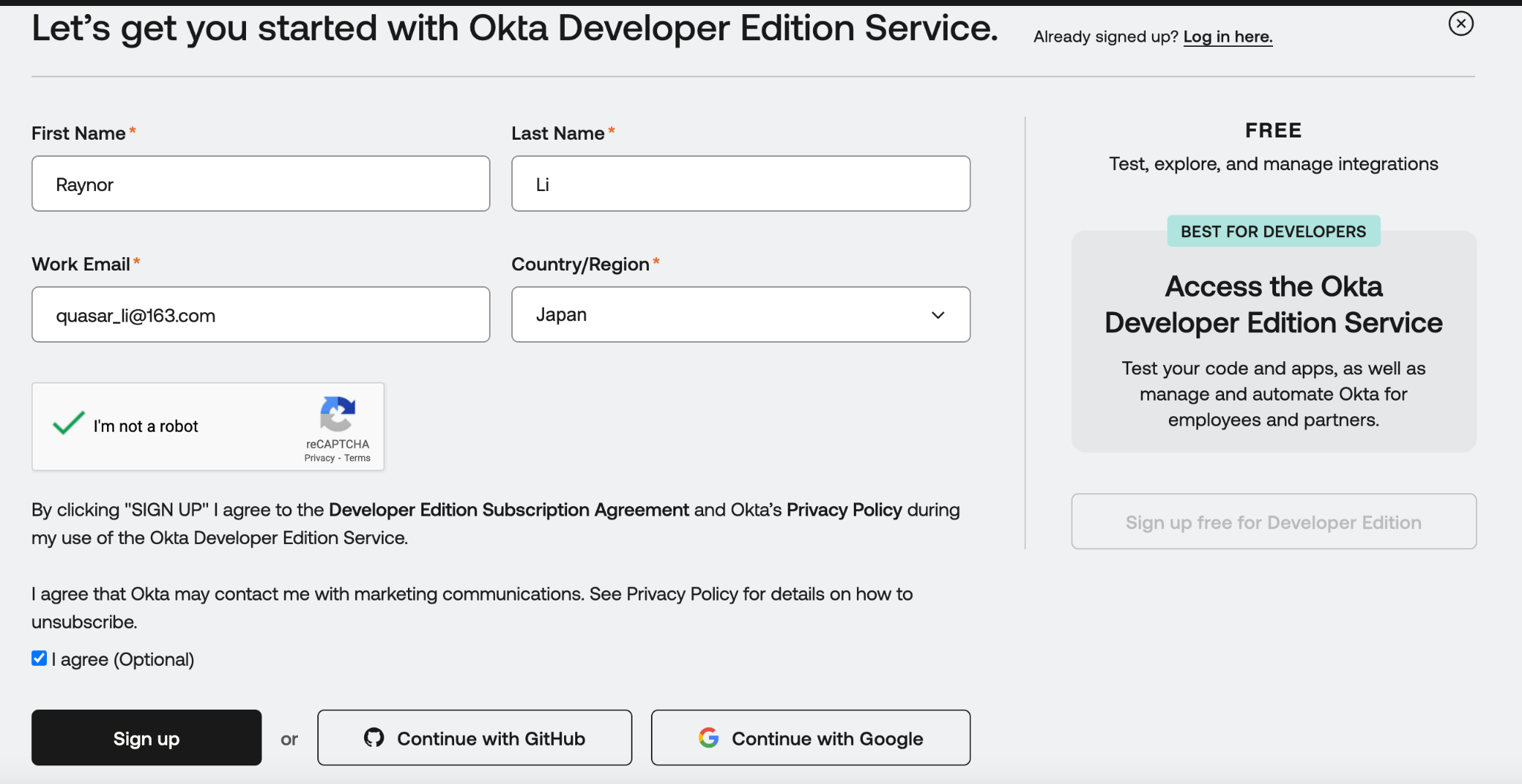Click the Country/Region label

(580, 265)
